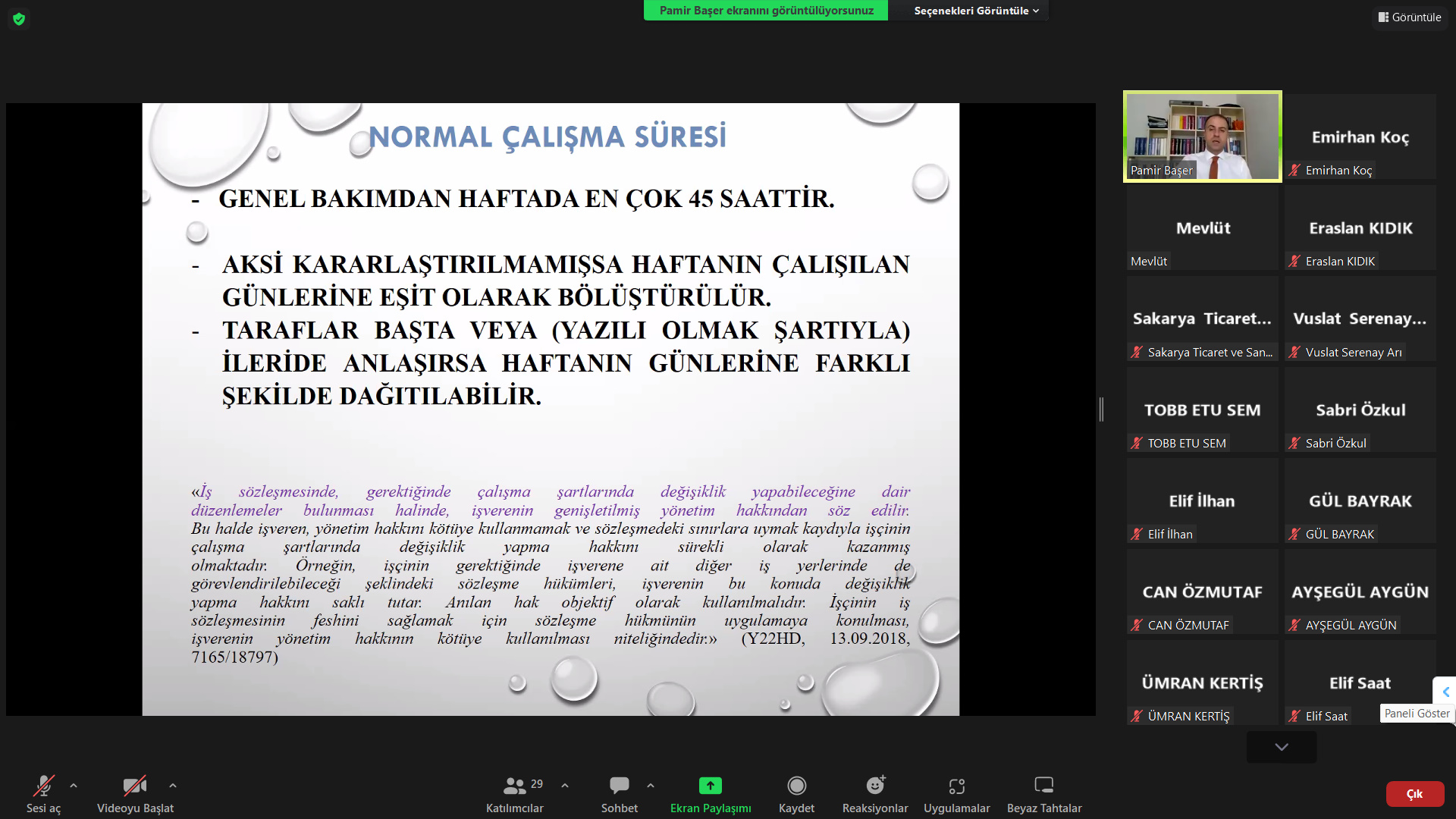Show the panel using Paneli Göster arrow
The image size is (1456, 819).
coord(1445,692)
